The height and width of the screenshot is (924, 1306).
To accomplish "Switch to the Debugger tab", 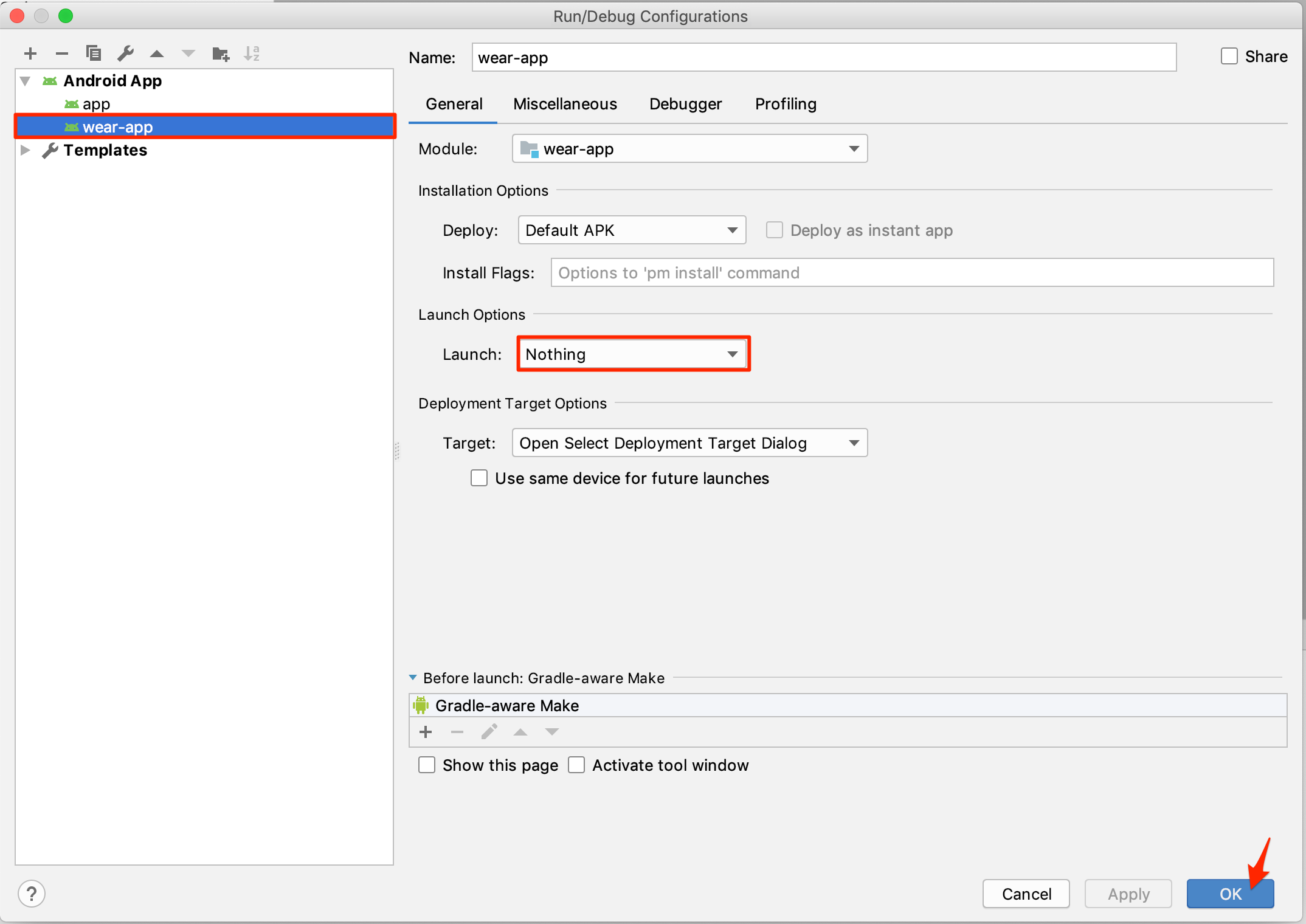I will (685, 104).
